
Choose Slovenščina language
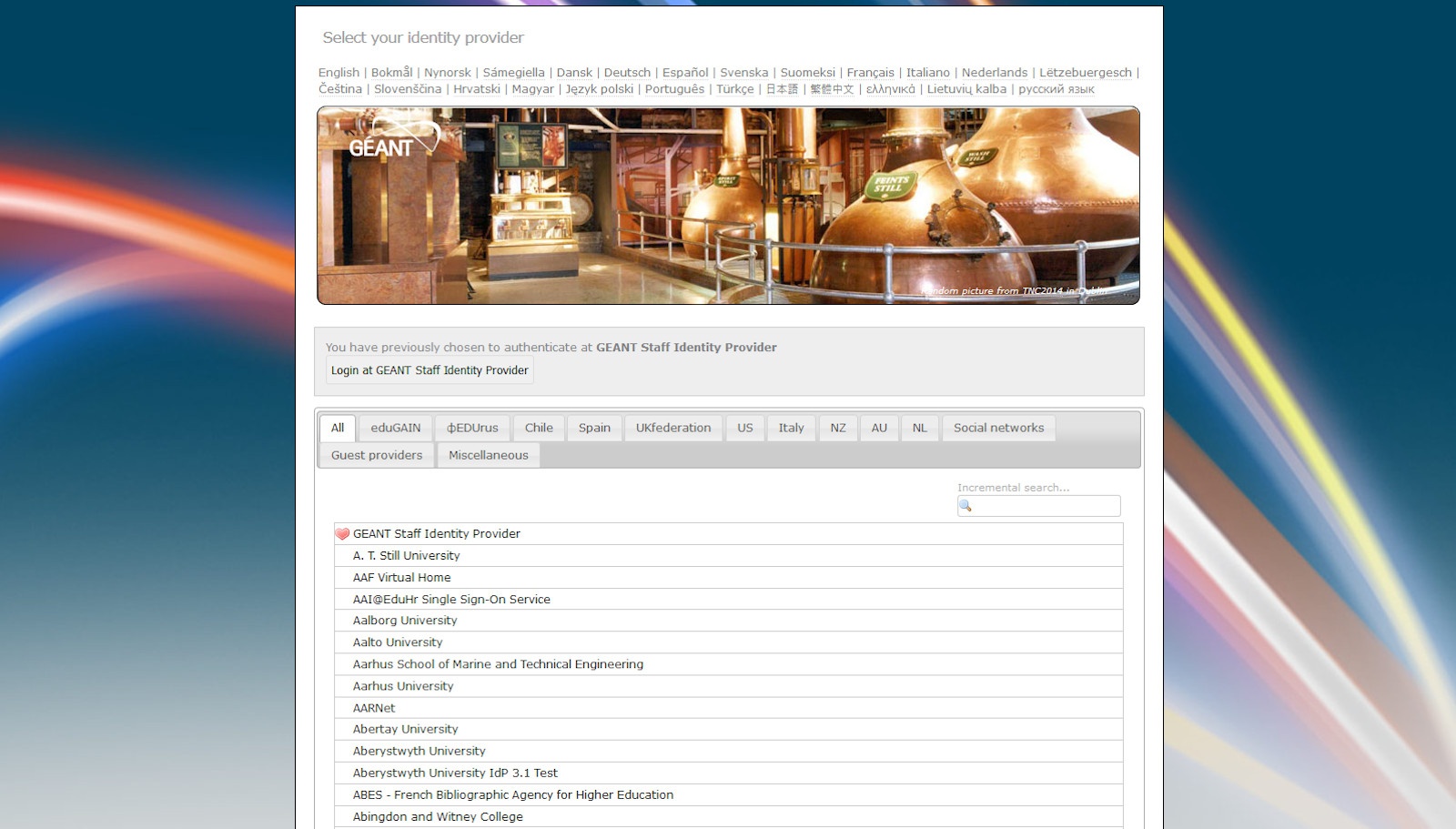click(408, 89)
